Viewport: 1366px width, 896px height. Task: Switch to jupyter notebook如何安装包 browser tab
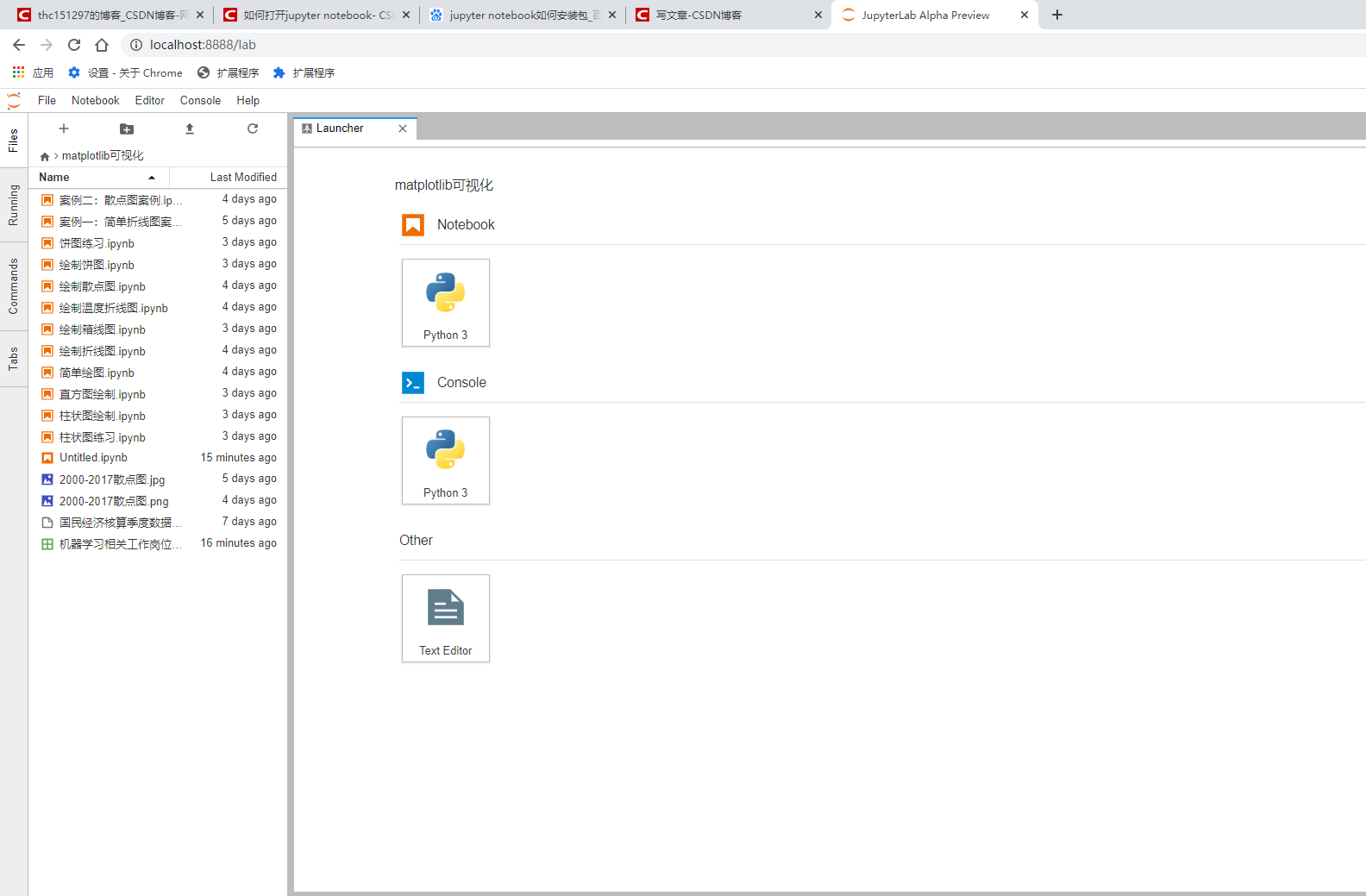point(521,15)
